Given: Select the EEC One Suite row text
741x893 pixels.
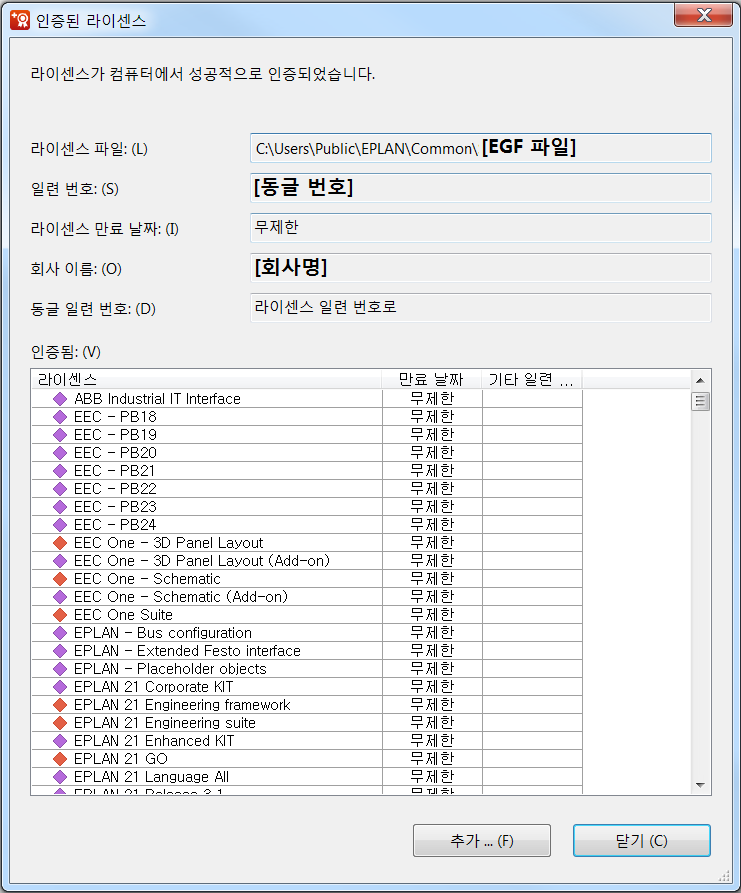Looking at the screenshot, I should point(123,615).
